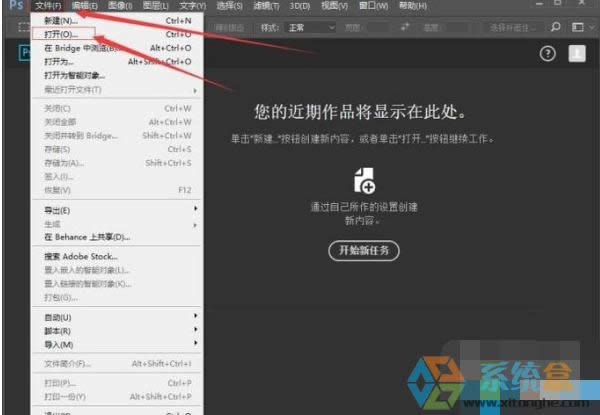Expand the 导出(E) submenu
600x415 pixels.
pyautogui.click(x=60, y=211)
